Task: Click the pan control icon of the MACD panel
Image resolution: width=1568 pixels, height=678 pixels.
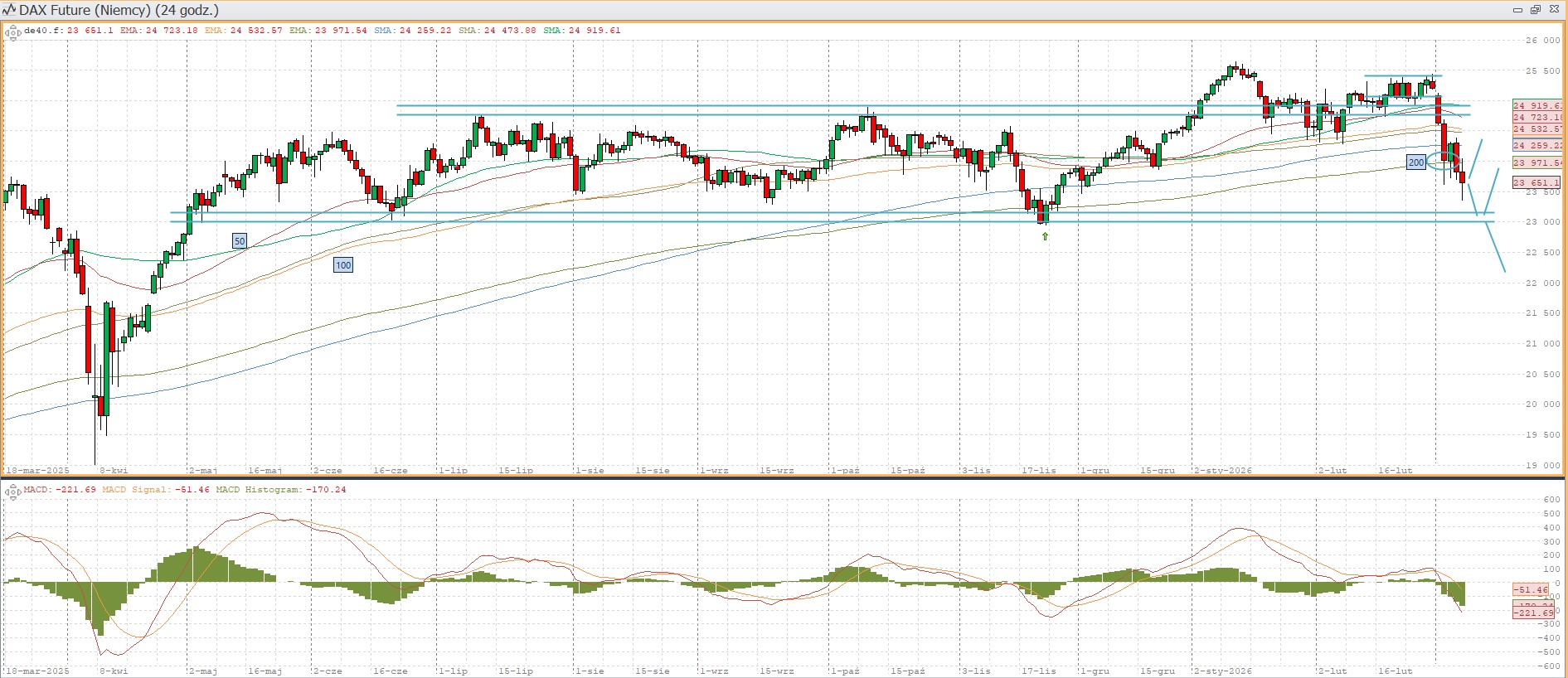Action: pyautogui.click(x=12, y=492)
